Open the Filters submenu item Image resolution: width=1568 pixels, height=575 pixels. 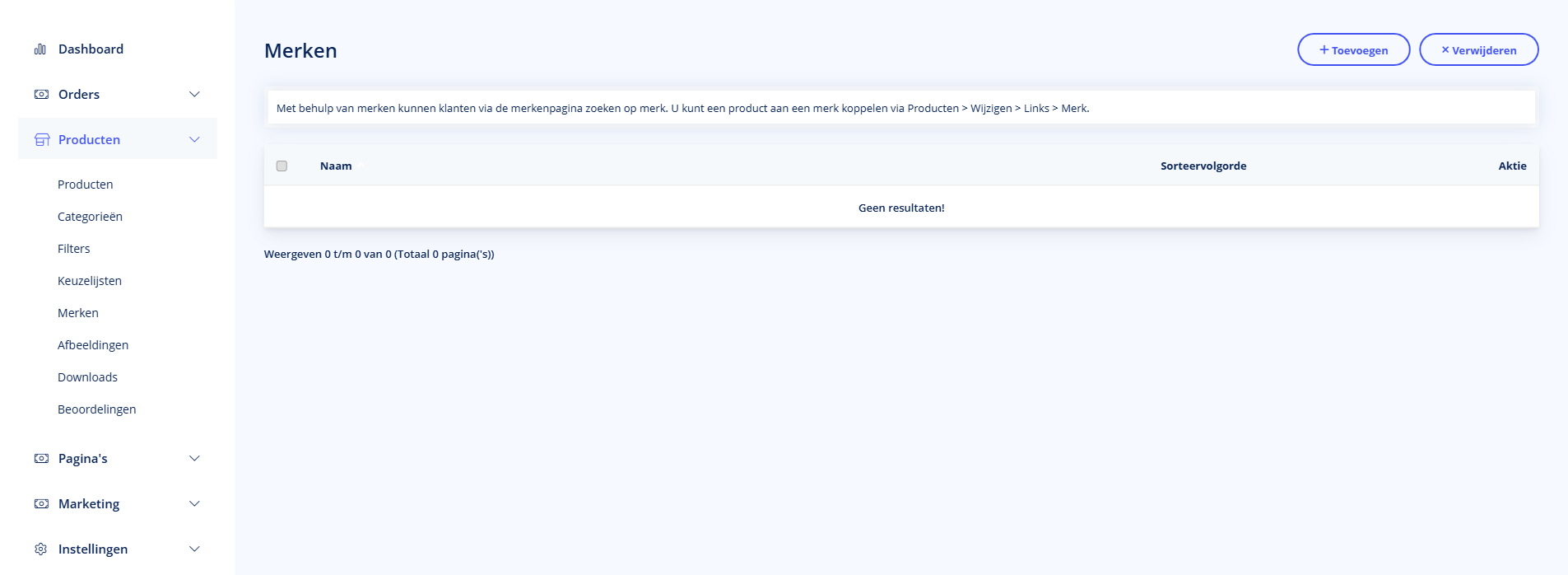[x=74, y=249]
